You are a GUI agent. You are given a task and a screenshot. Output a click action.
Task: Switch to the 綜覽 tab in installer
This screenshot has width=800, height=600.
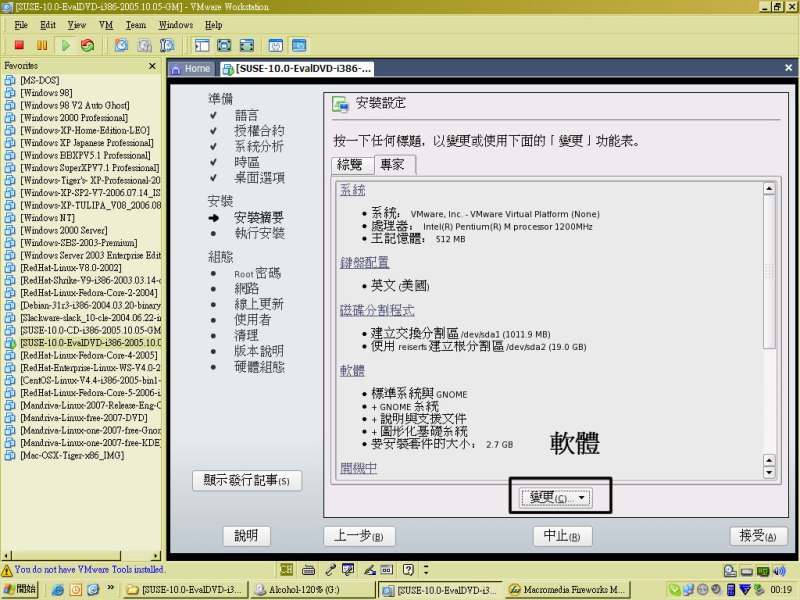click(351, 165)
